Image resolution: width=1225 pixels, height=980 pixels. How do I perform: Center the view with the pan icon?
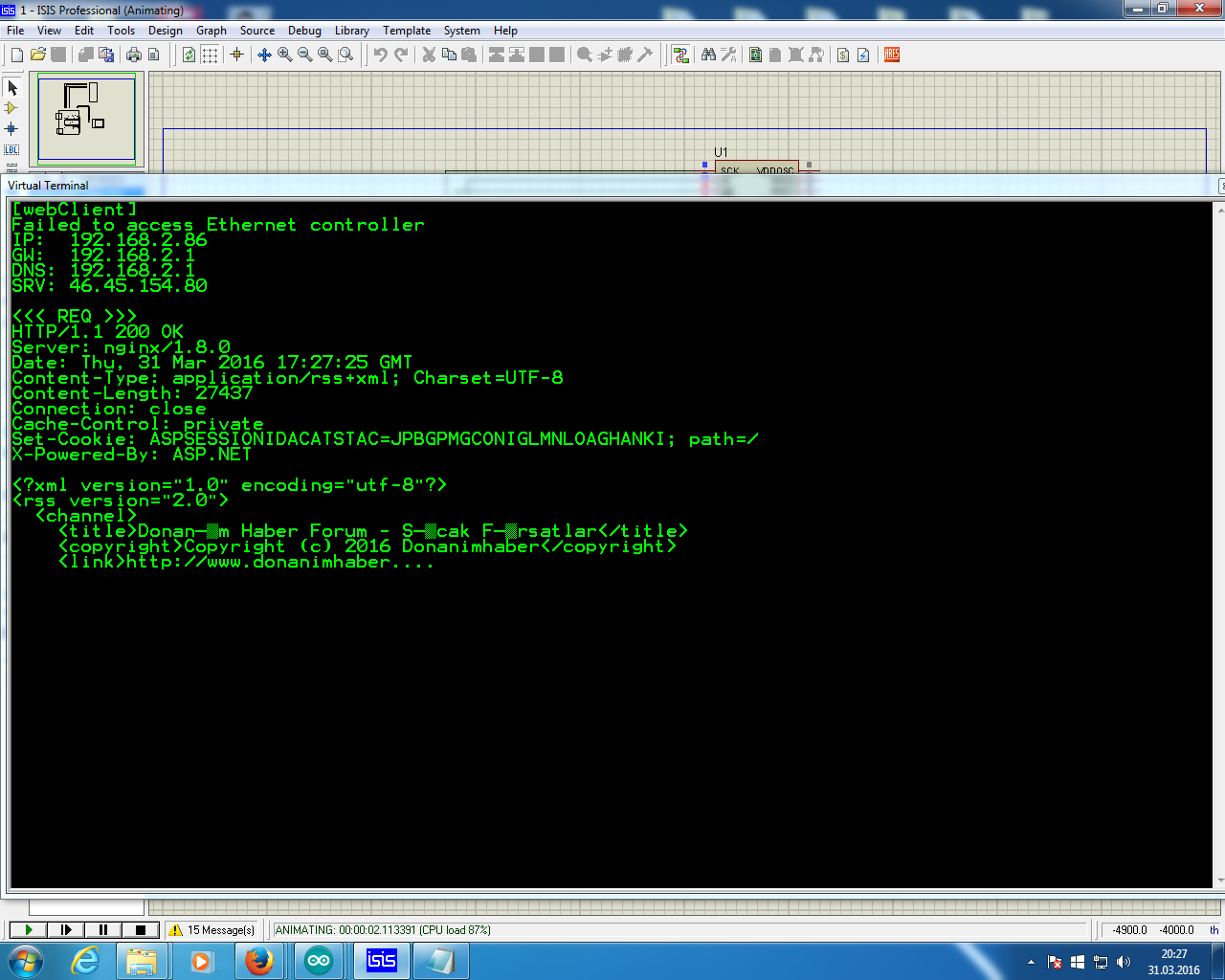tap(265, 56)
